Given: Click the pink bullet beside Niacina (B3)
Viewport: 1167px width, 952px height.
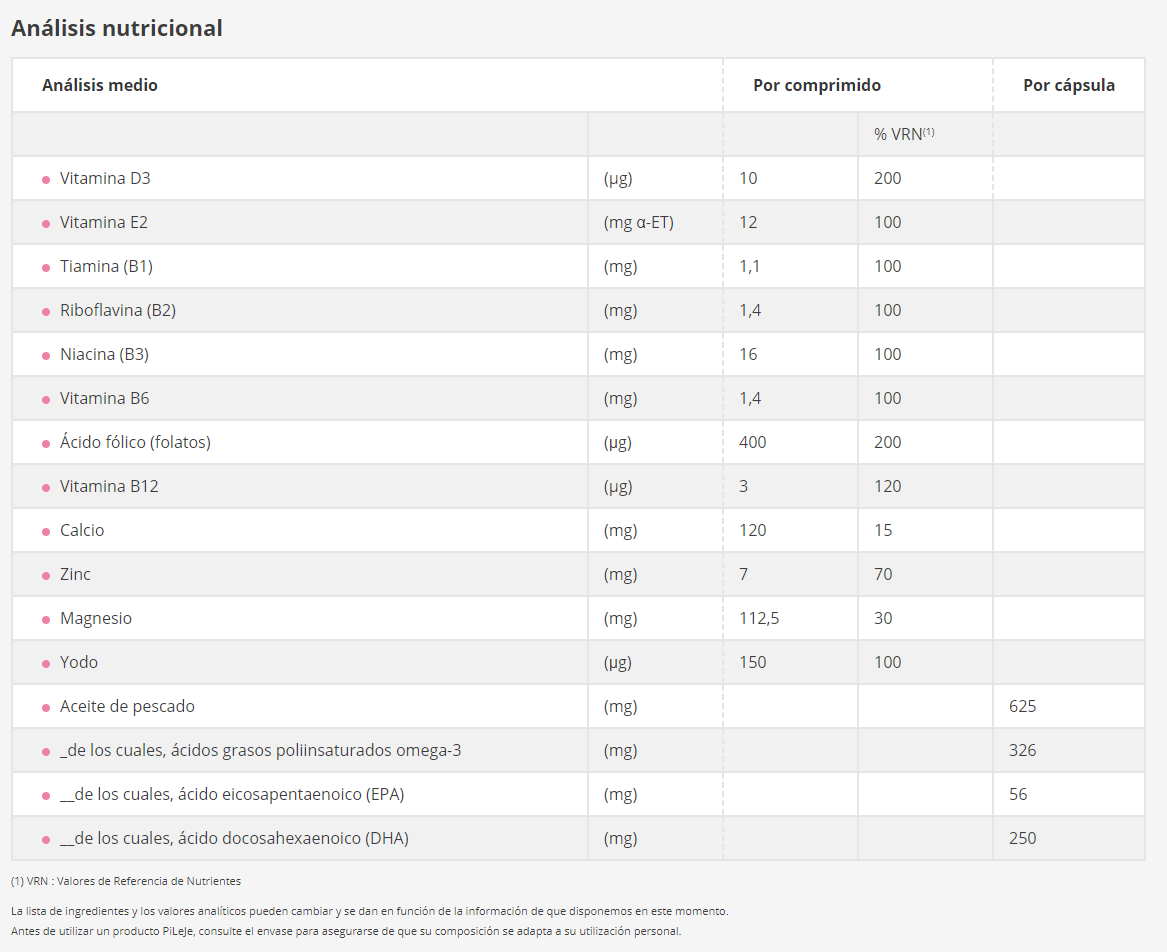Looking at the screenshot, I should click(46, 356).
